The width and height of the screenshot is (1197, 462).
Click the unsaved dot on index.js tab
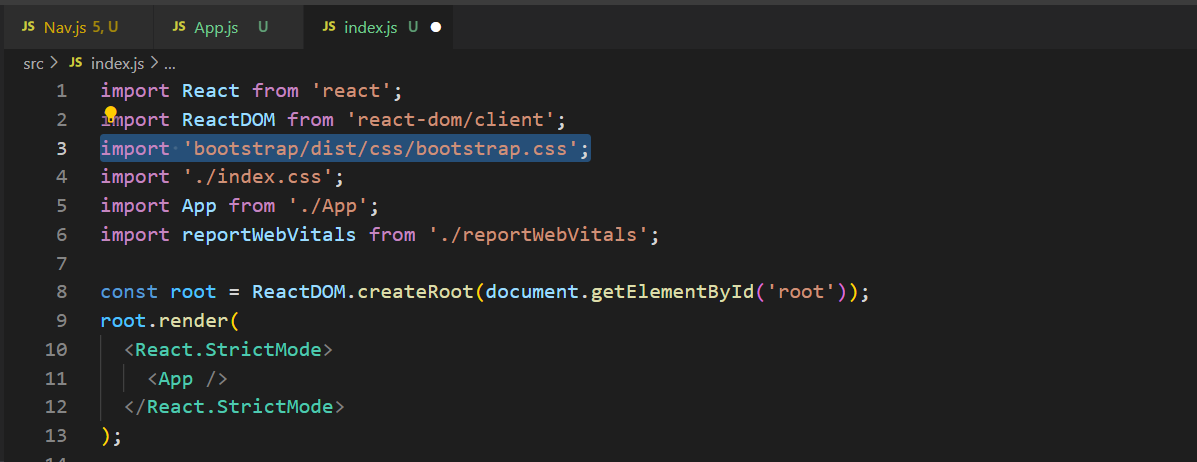[x=436, y=27]
